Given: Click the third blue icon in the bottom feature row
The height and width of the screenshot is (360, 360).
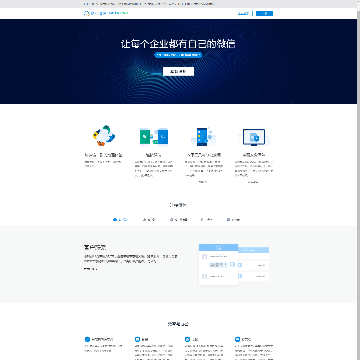Looking at the screenshot, I should (x=187, y=339).
